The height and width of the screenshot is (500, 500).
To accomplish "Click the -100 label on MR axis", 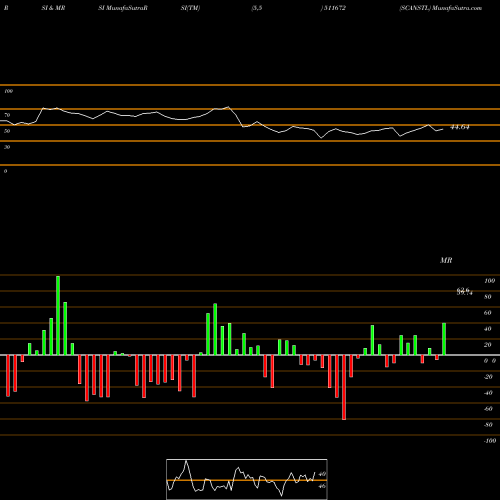I will pos(490,441).
